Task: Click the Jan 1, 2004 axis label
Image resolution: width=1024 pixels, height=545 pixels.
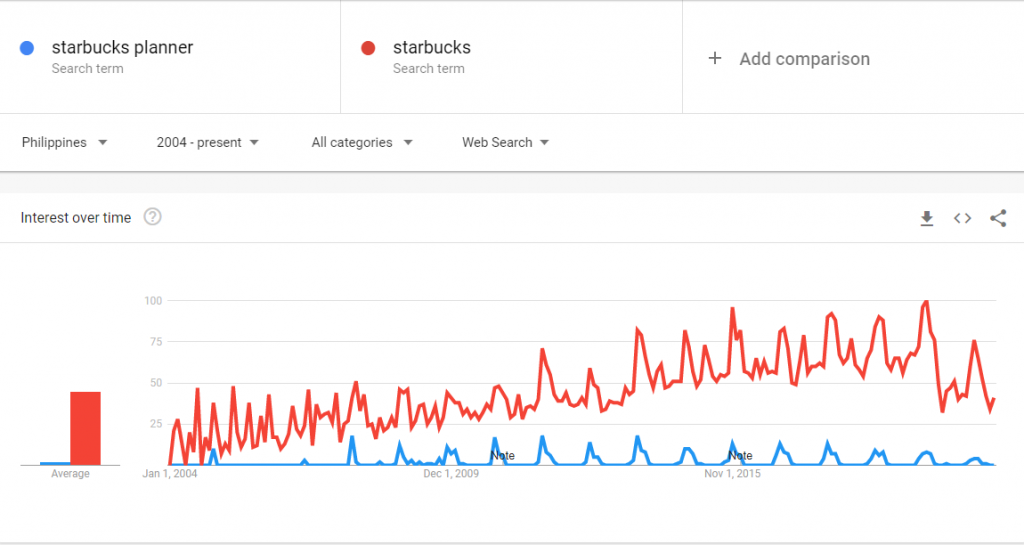Action: pos(170,474)
